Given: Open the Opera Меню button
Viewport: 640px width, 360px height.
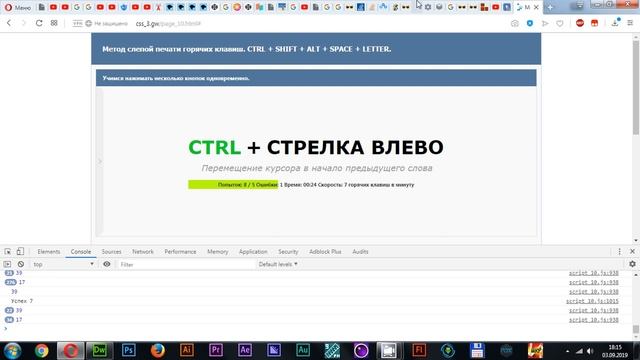Looking at the screenshot, I should pyautogui.click(x=17, y=7).
